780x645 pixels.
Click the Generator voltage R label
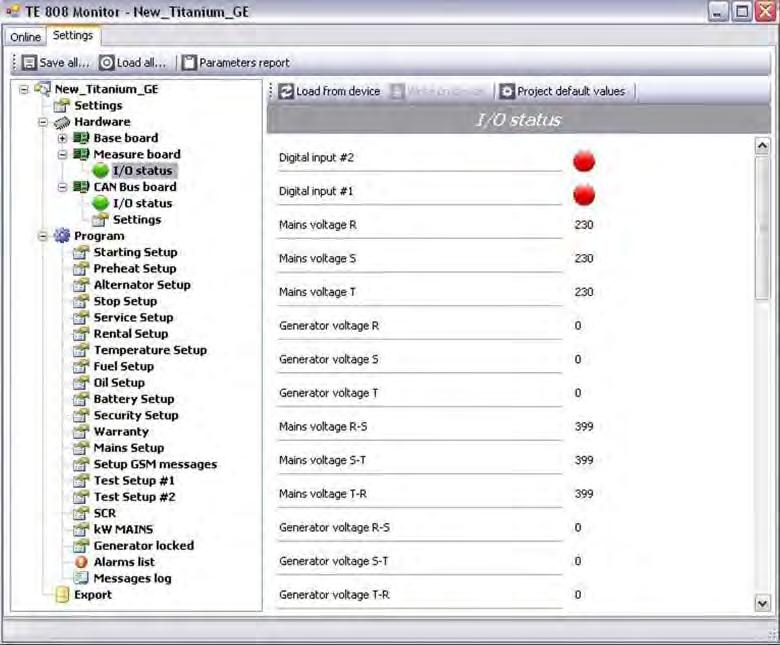pyautogui.click(x=329, y=326)
